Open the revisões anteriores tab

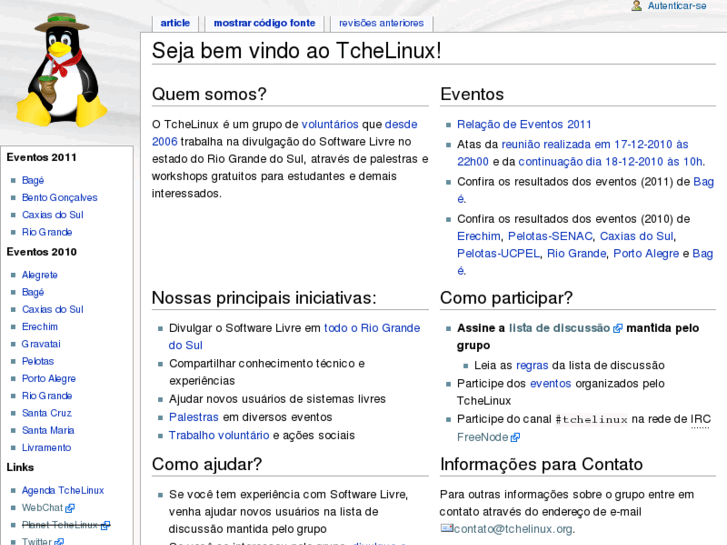click(x=381, y=23)
